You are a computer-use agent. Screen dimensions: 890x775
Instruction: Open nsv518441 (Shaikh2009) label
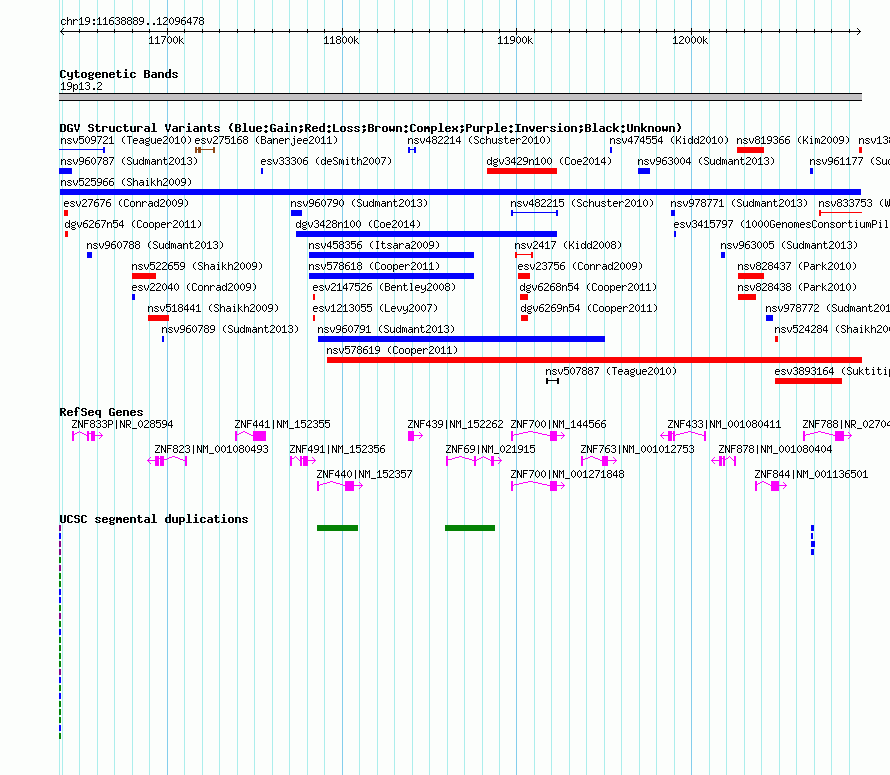213,308
